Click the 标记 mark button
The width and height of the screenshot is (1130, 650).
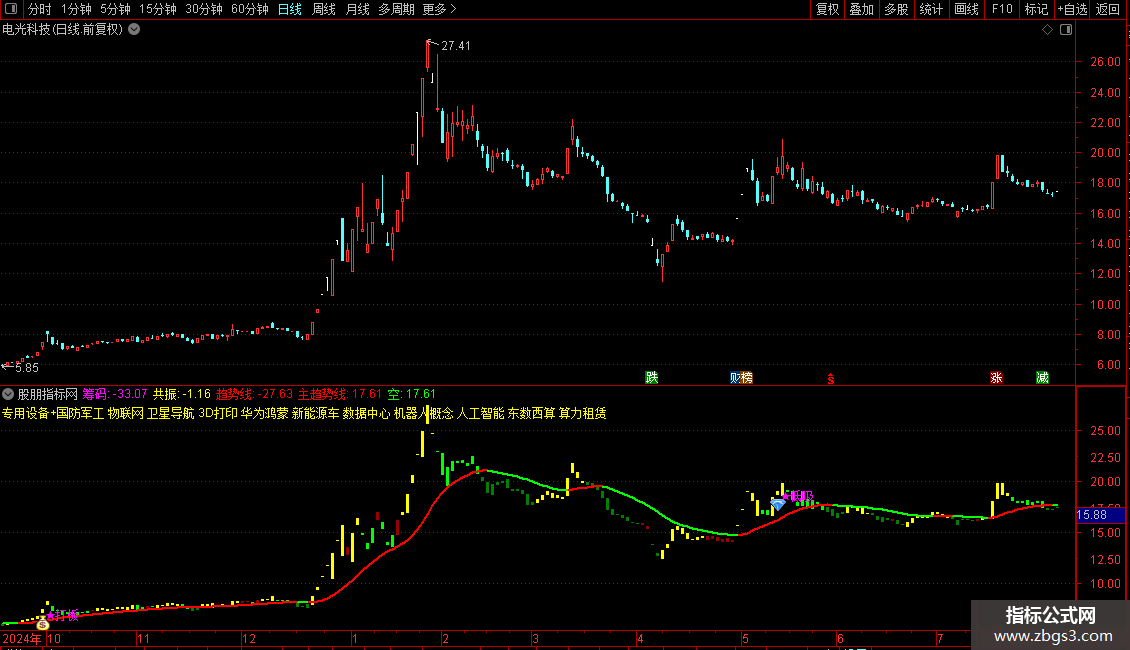click(1036, 9)
